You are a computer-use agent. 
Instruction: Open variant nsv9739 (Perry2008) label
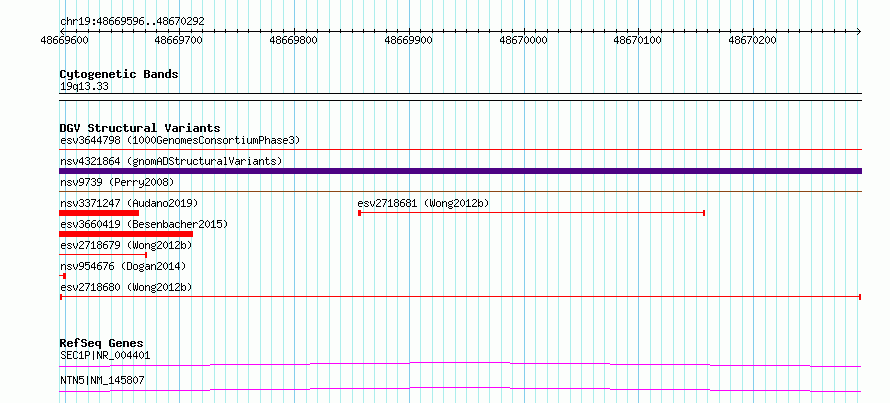coord(116,182)
